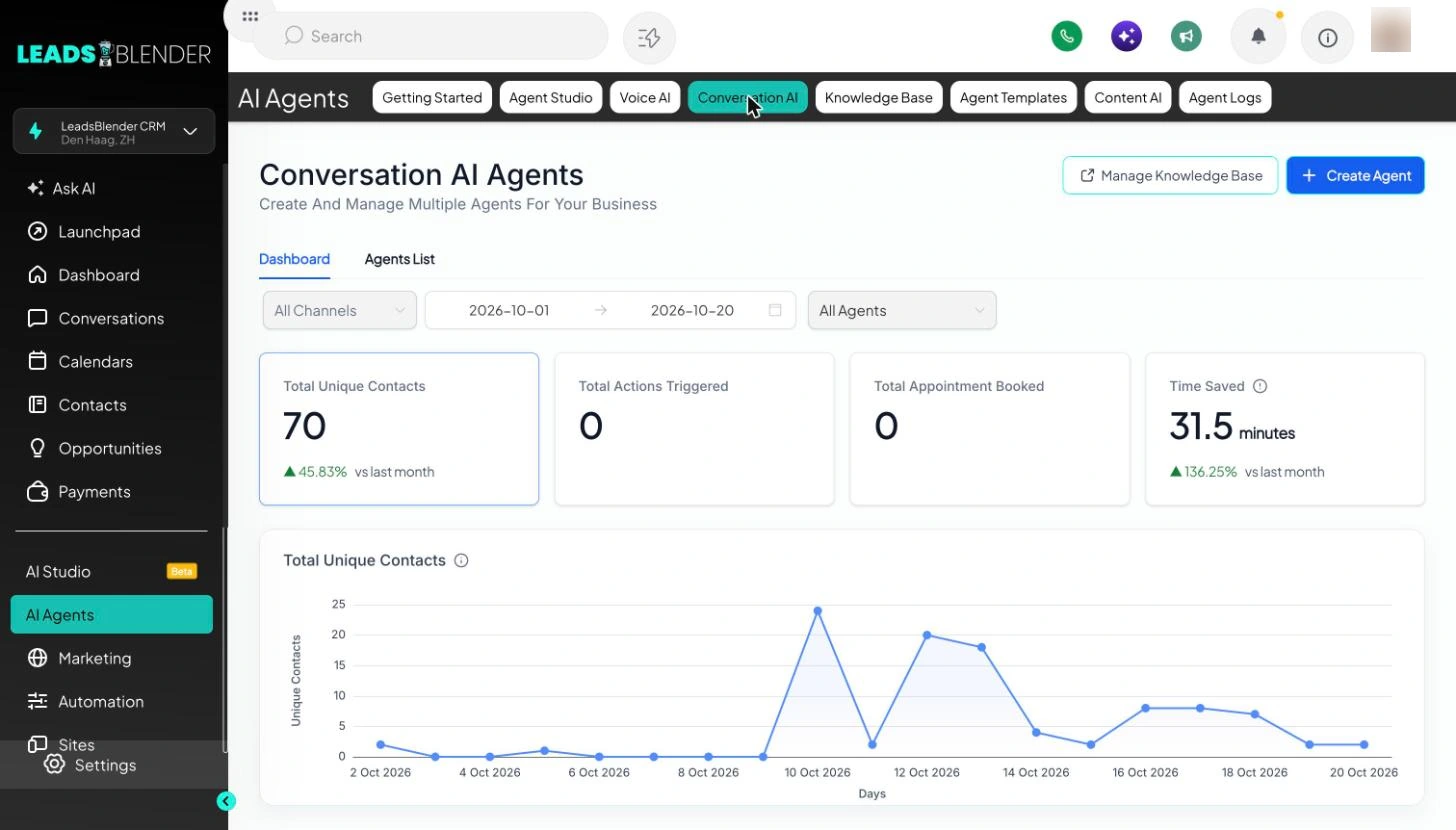Expand LeadsBlender CRM account switcher
The height and width of the screenshot is (830, 1456).
click(114, 132)
